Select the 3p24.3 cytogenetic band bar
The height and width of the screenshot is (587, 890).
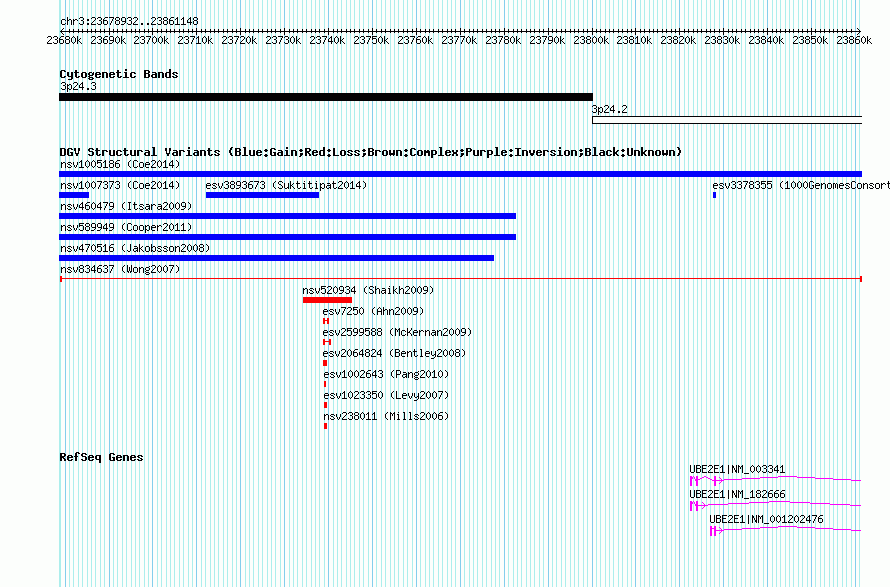[326, 97]
